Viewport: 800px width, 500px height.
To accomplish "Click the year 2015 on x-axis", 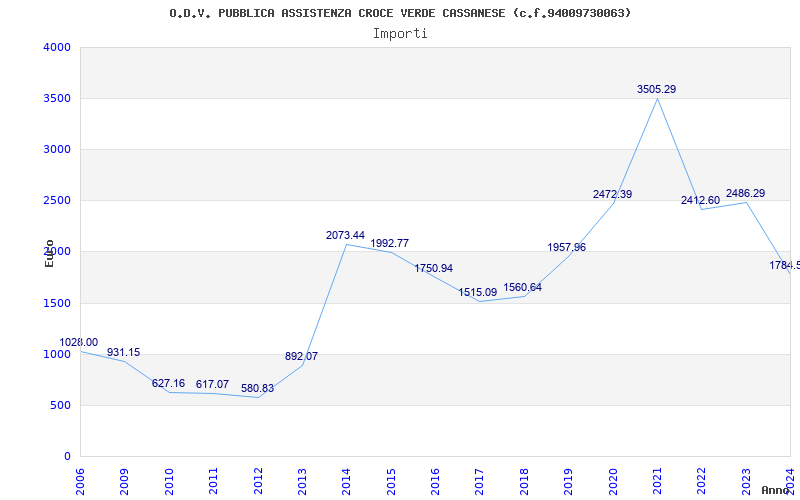I will 391,481.
